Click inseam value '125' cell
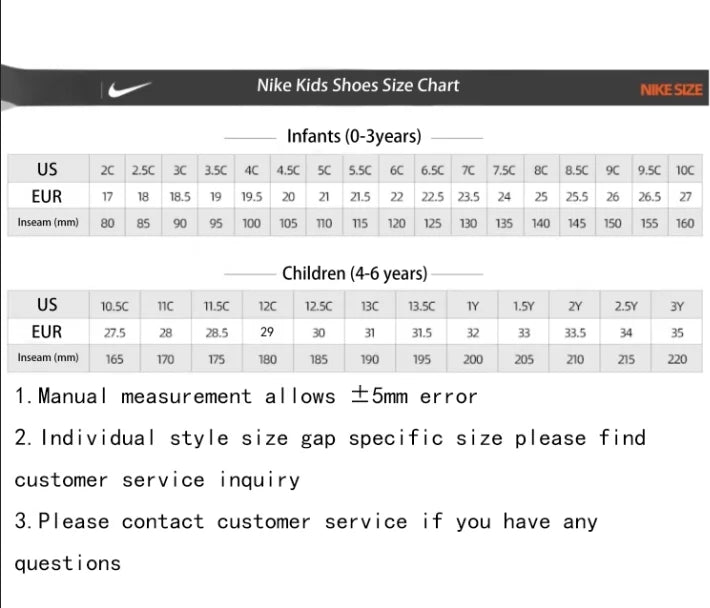The width and height of the screenshot is (710, 608). coord(432,223)
